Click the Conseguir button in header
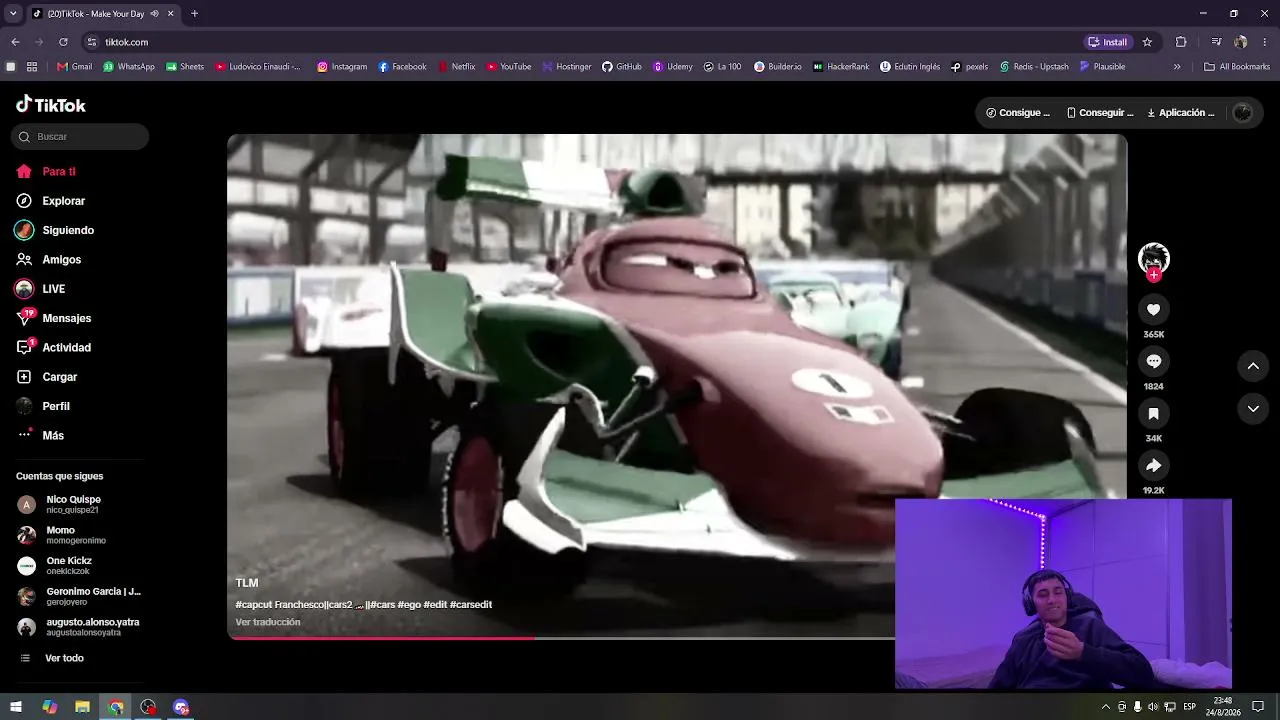Screen dimensions: 1280x720 tap(1100, 113)
